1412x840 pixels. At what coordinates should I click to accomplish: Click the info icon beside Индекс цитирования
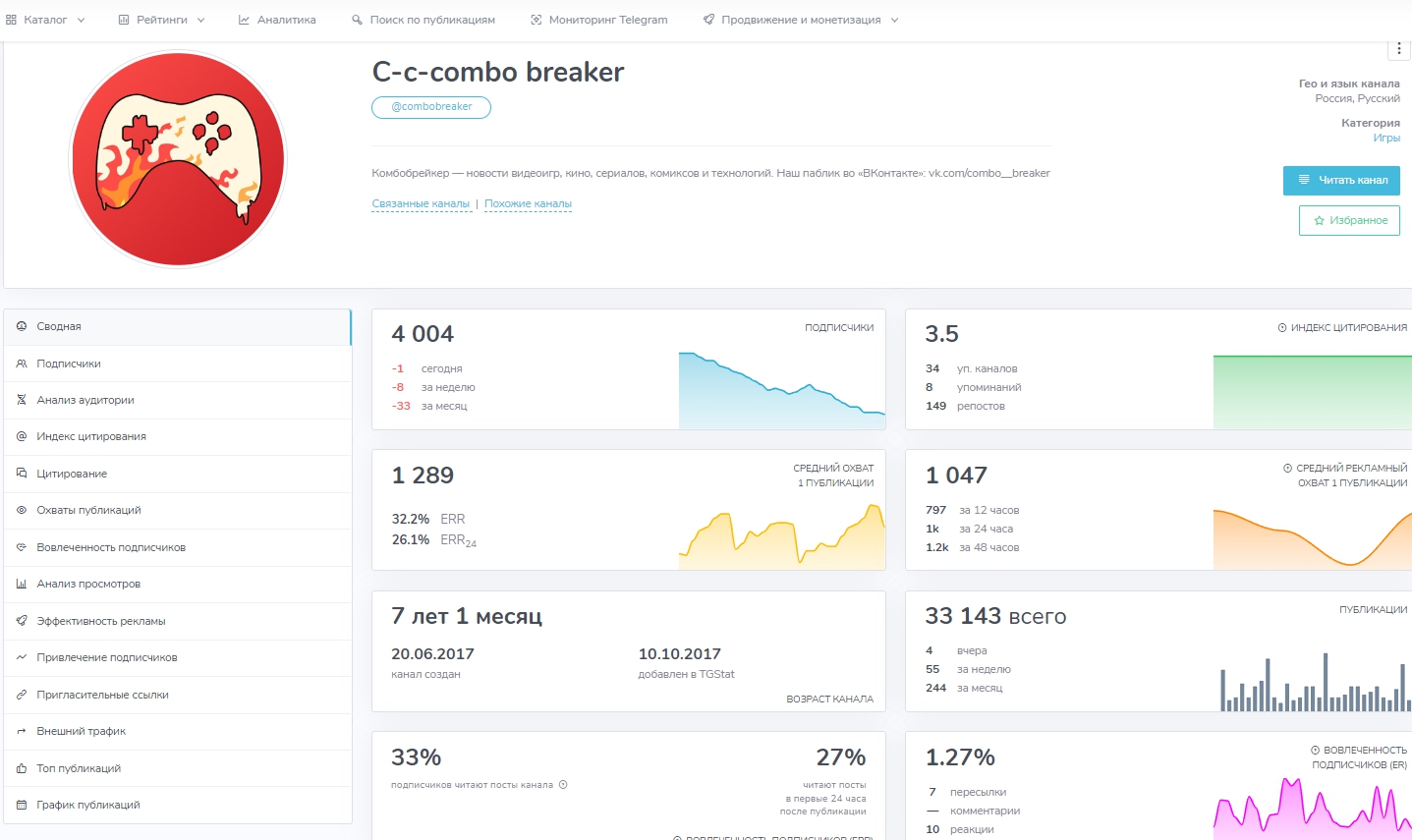[x=1282, y=328]
